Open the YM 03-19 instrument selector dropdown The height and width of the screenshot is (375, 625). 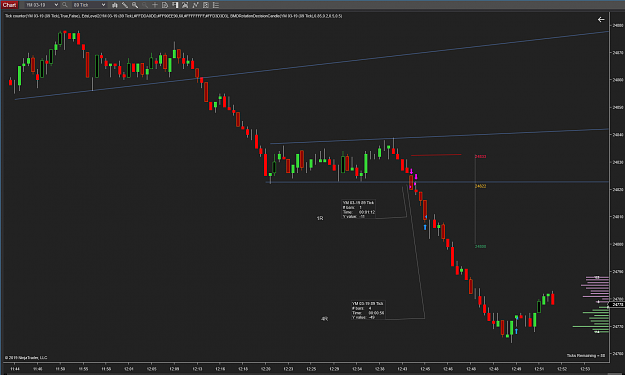41,5
